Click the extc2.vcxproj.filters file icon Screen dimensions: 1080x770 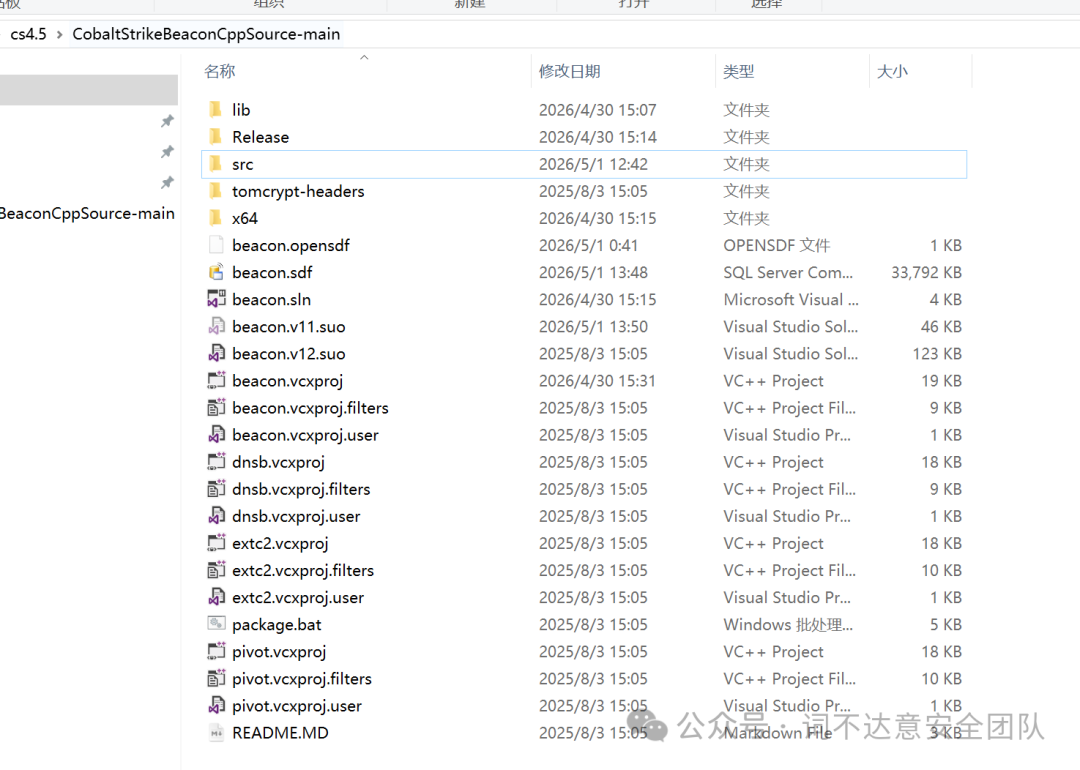216,570
